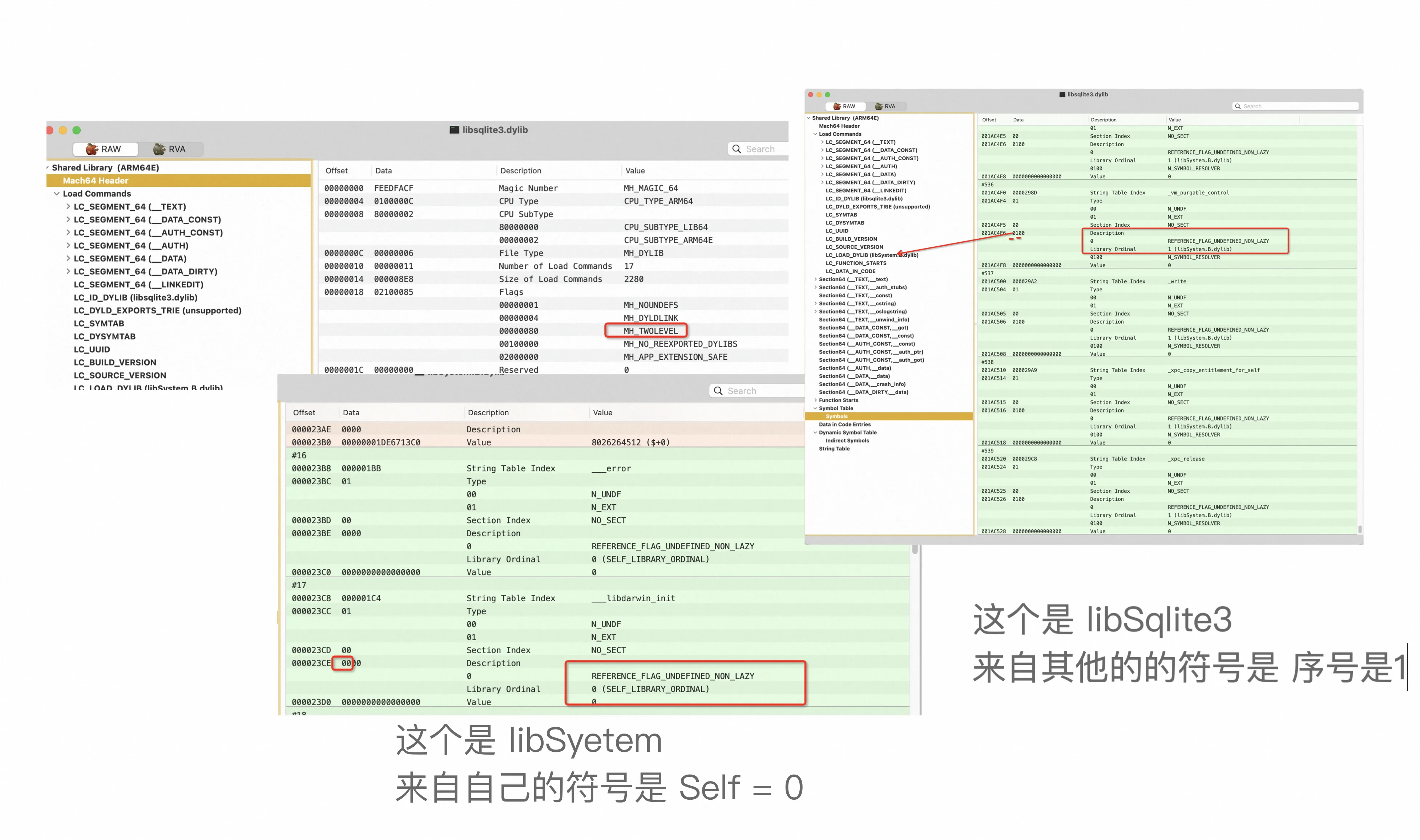
Task: Click Offset column header in Mach64 Header window
Action: pos(337,171)
